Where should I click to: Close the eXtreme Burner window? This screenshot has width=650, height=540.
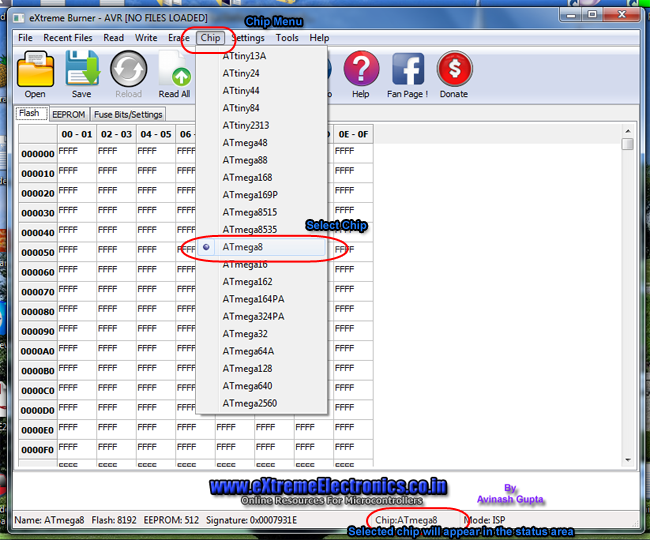pos(621,15)
